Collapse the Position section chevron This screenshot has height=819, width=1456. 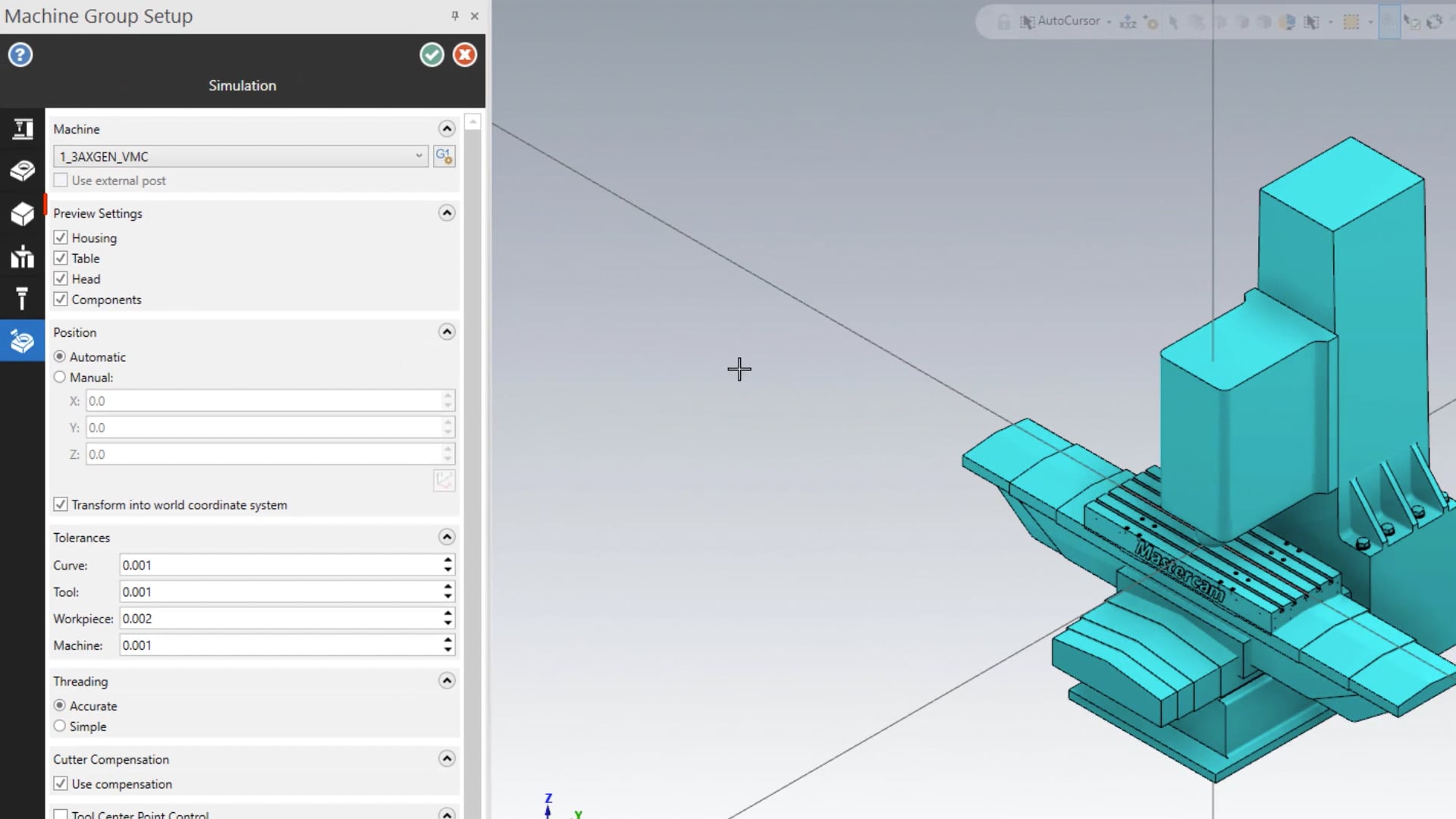click(446, 331)
